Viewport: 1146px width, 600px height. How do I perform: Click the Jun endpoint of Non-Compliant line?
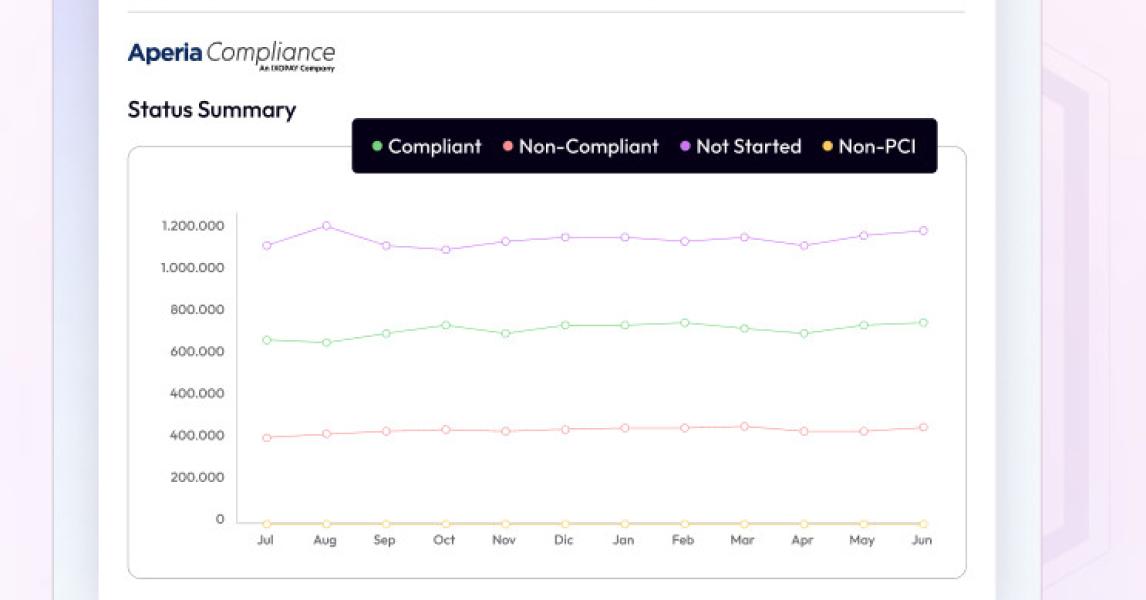921,425
